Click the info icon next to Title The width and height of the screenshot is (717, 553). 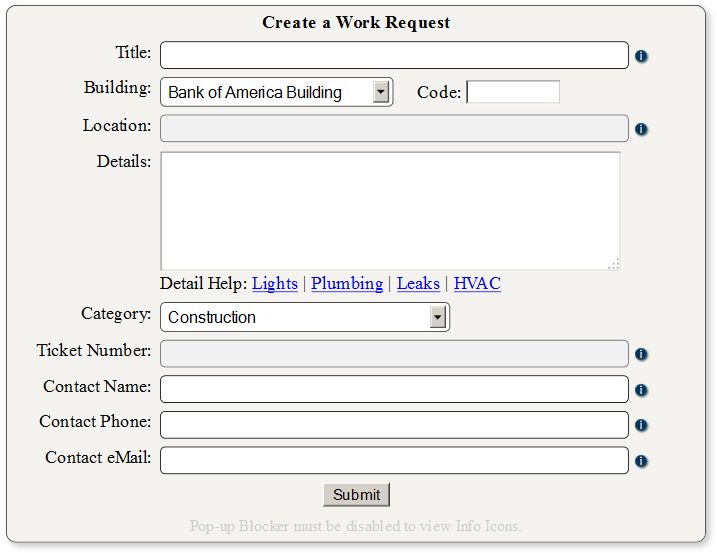641,56
